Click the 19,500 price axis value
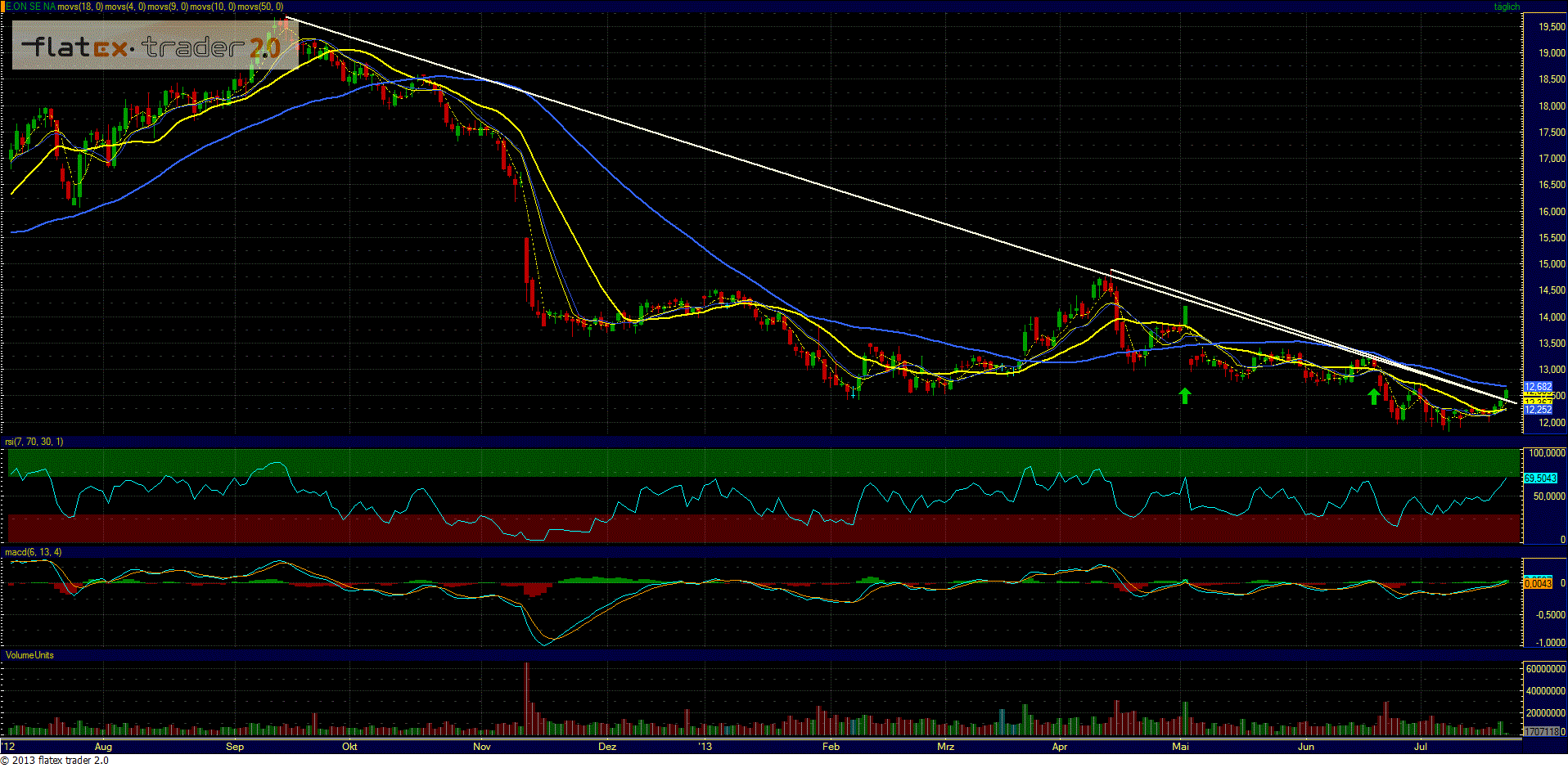This screenshot has height=768, width=1568. [x=1552, y=27]
